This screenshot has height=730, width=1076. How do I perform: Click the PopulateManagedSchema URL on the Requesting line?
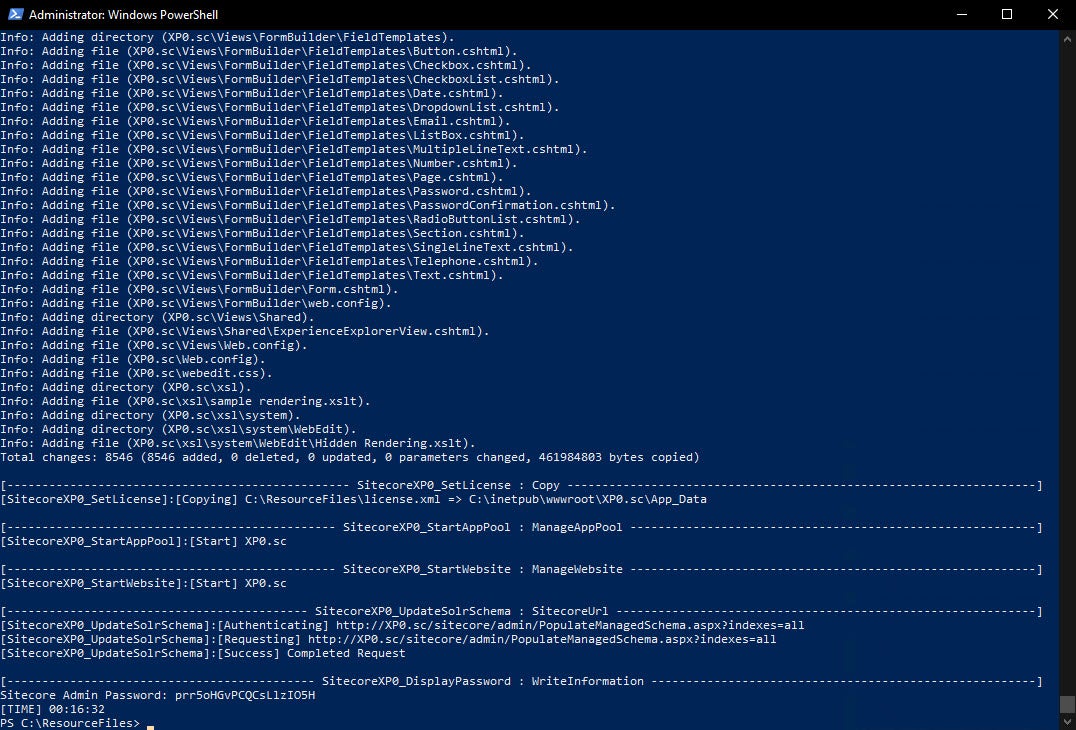pyautogui.click(x=541, y=639)
